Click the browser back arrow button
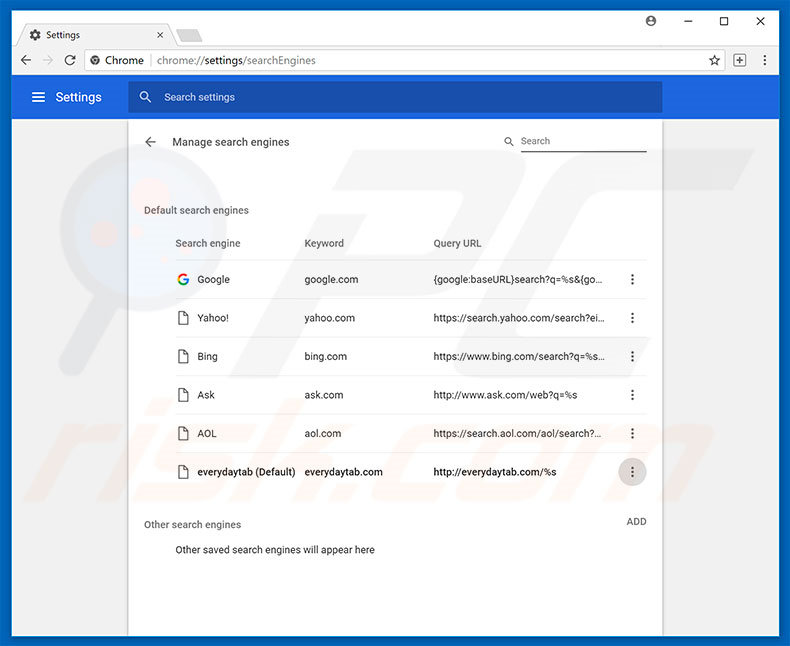790x646 pixels. click(26, 60)
